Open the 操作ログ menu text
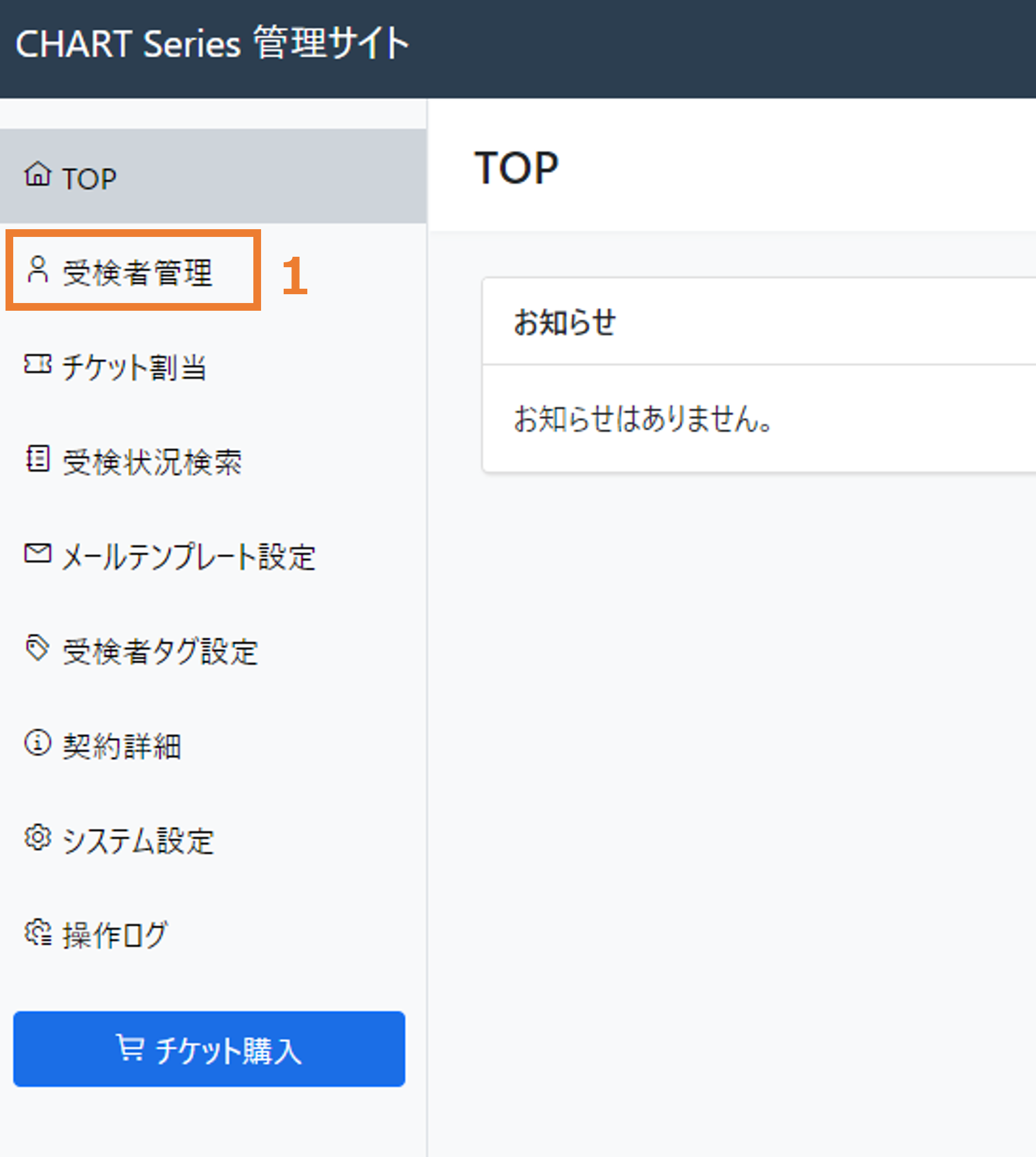 (x=115, y=936)
